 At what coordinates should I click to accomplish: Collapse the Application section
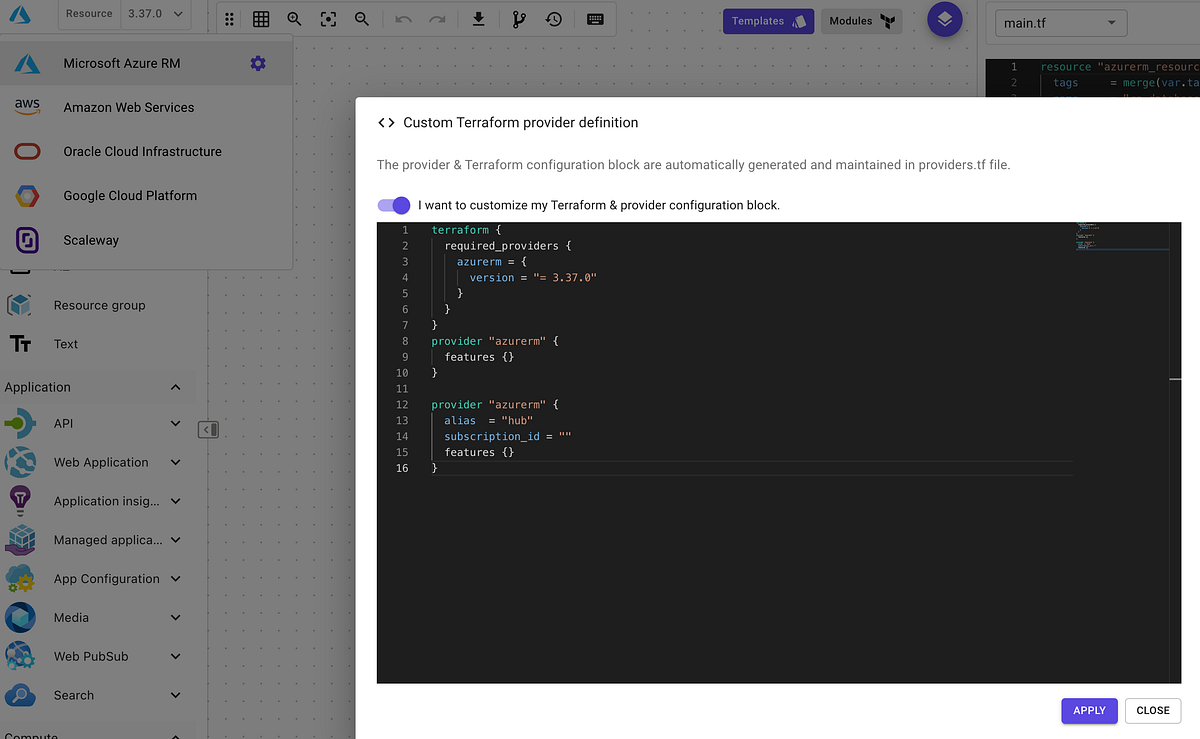175,387
